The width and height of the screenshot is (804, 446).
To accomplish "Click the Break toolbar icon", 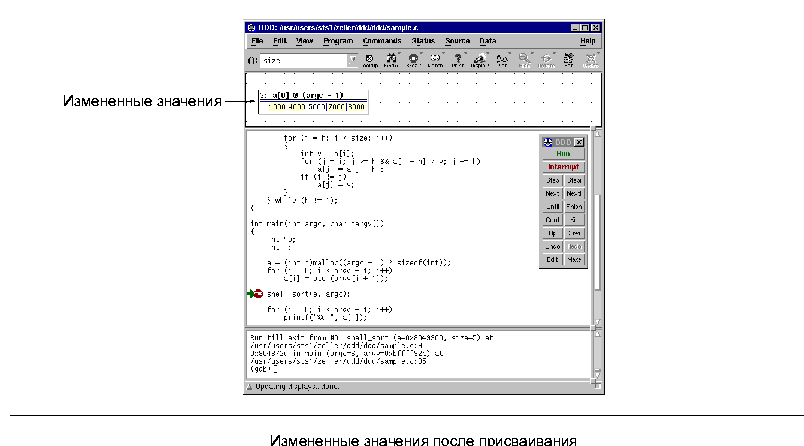I will click(414, 60).
